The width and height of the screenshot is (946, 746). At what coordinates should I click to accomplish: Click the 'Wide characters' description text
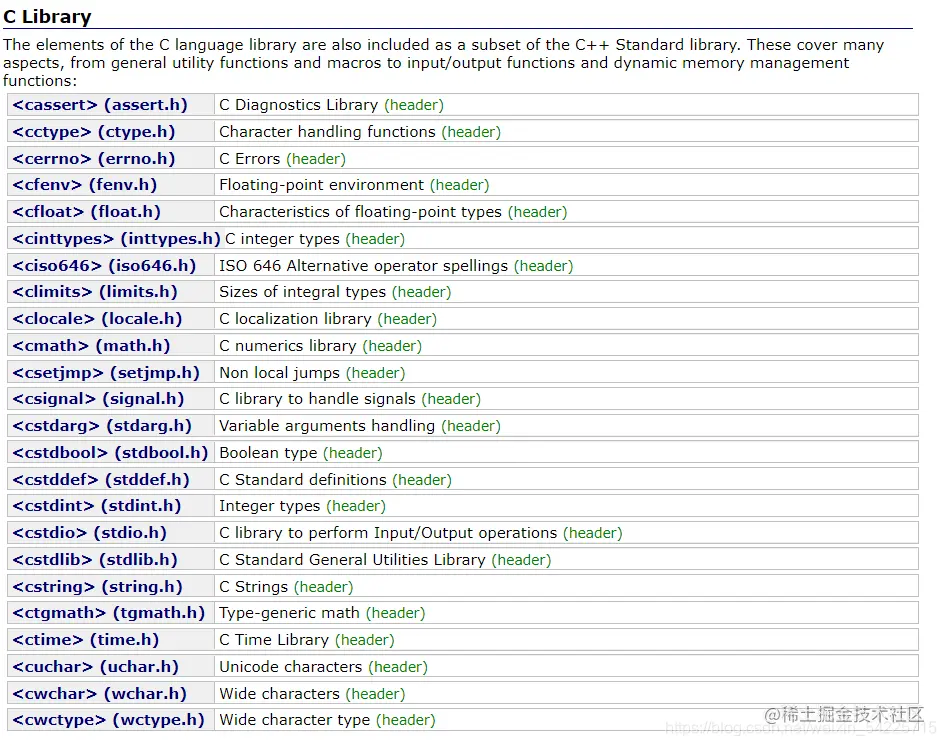pyautogui.click(x=279, y=694)
